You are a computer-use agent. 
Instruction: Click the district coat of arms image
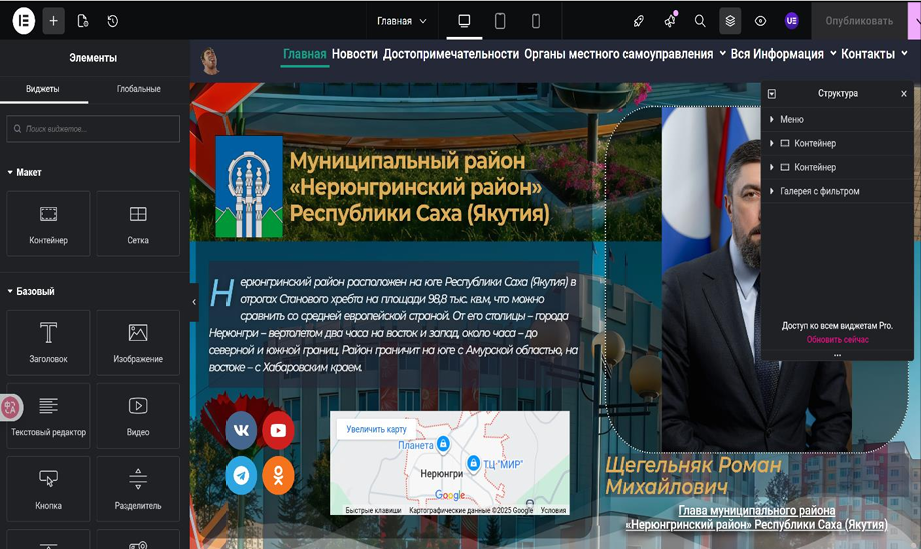click(249, 187)
